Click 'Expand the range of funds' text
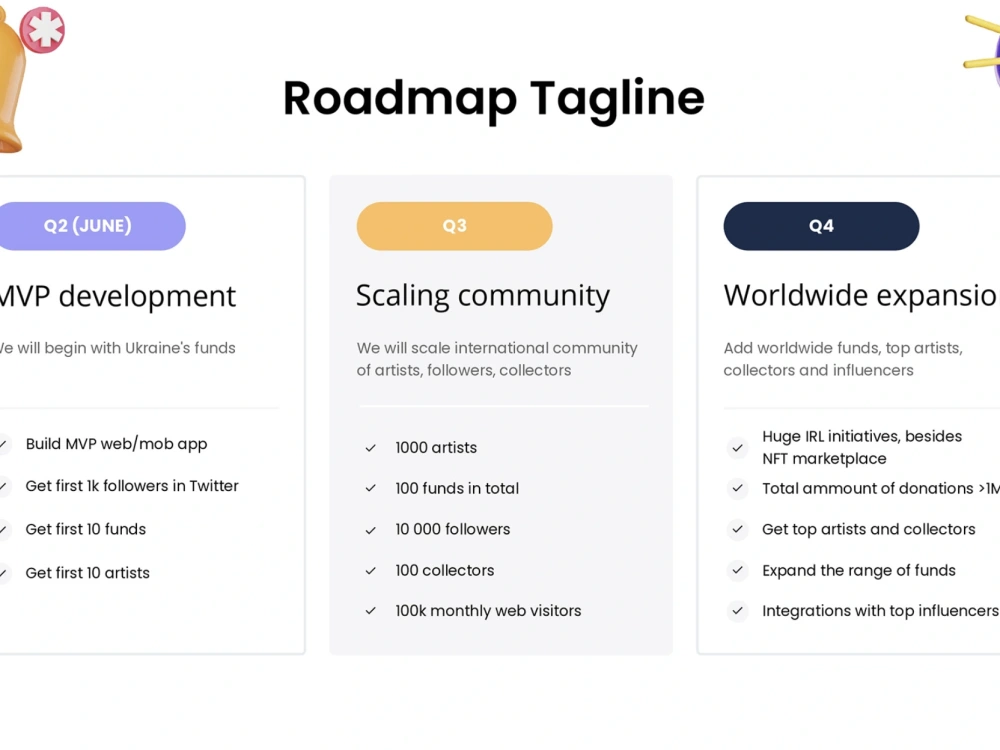The image size is (1000, 750). click(x=858, y=570)
